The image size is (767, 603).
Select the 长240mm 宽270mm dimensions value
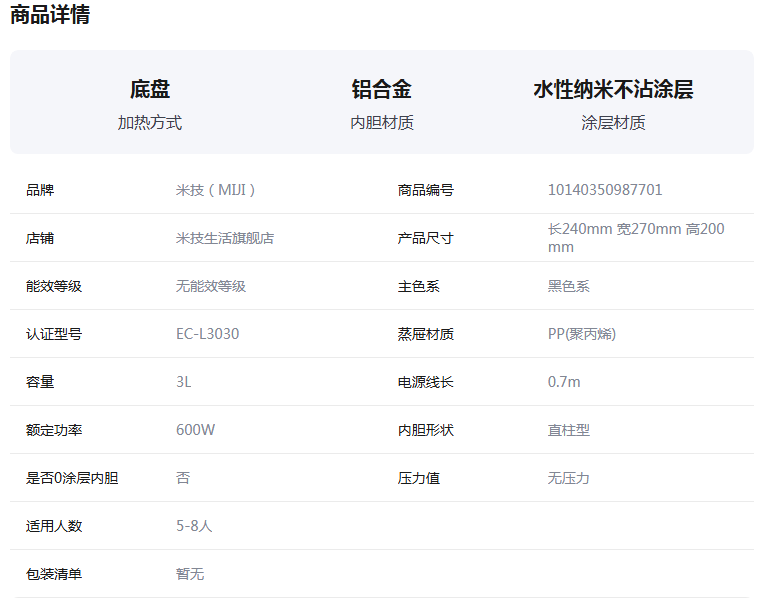coord(636,238)
